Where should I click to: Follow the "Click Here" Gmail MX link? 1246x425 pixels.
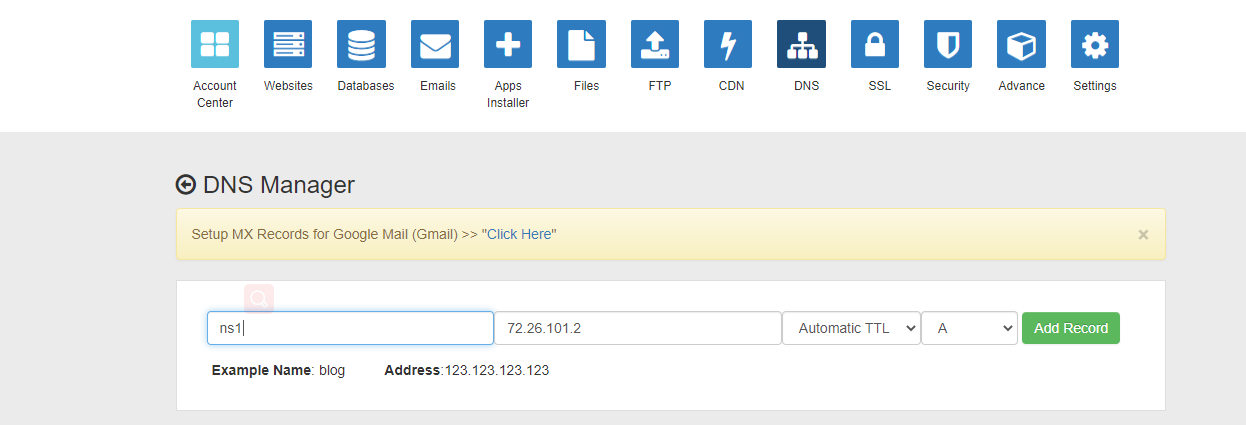[519, 234]
